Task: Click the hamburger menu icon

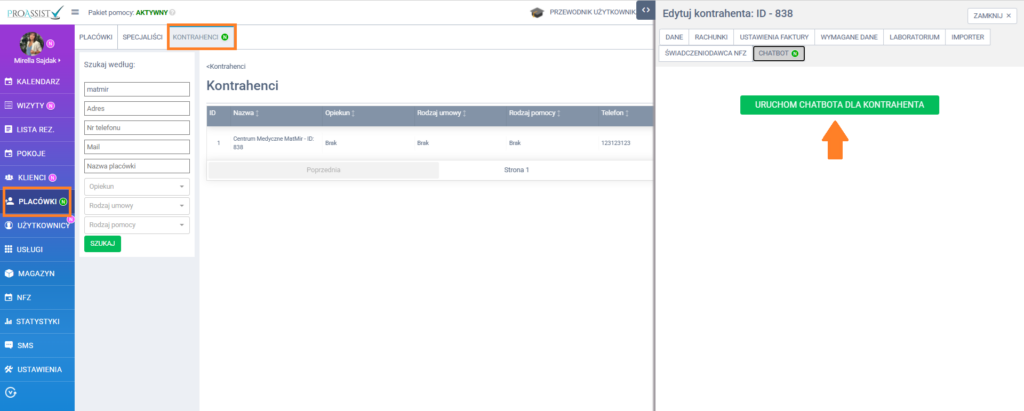Action: 75,12
